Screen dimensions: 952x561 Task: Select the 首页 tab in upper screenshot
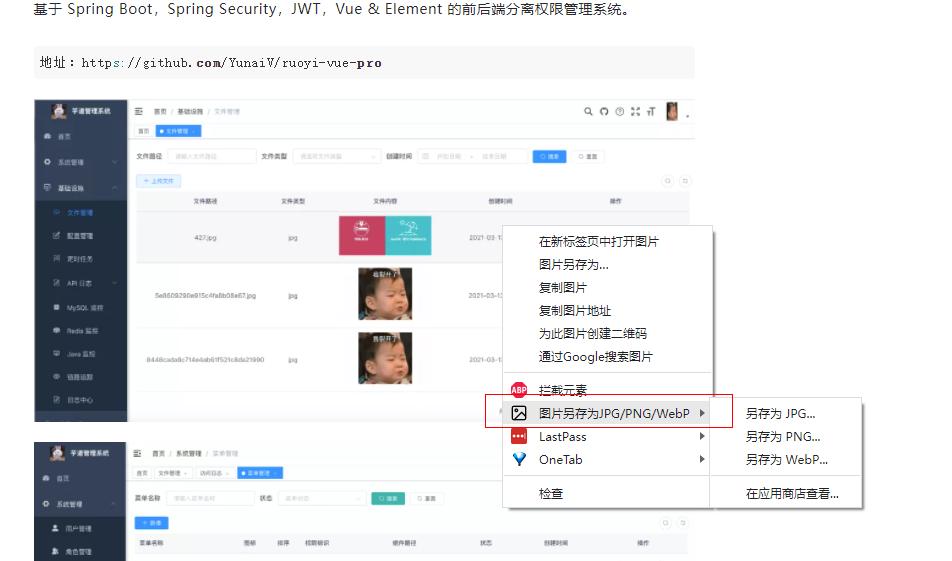tap(144, 131)
